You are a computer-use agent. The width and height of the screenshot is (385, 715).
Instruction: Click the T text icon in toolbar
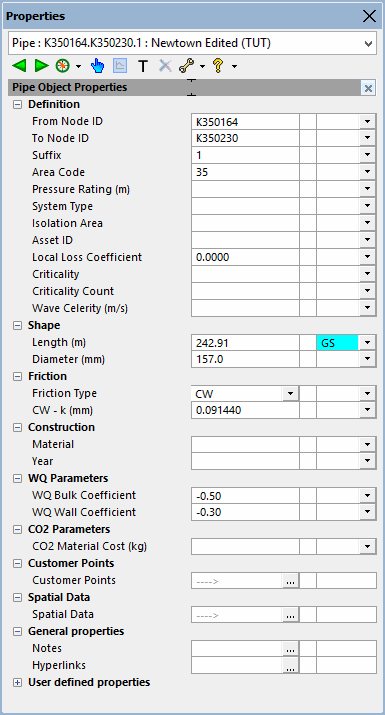click(x=143, y=66)
